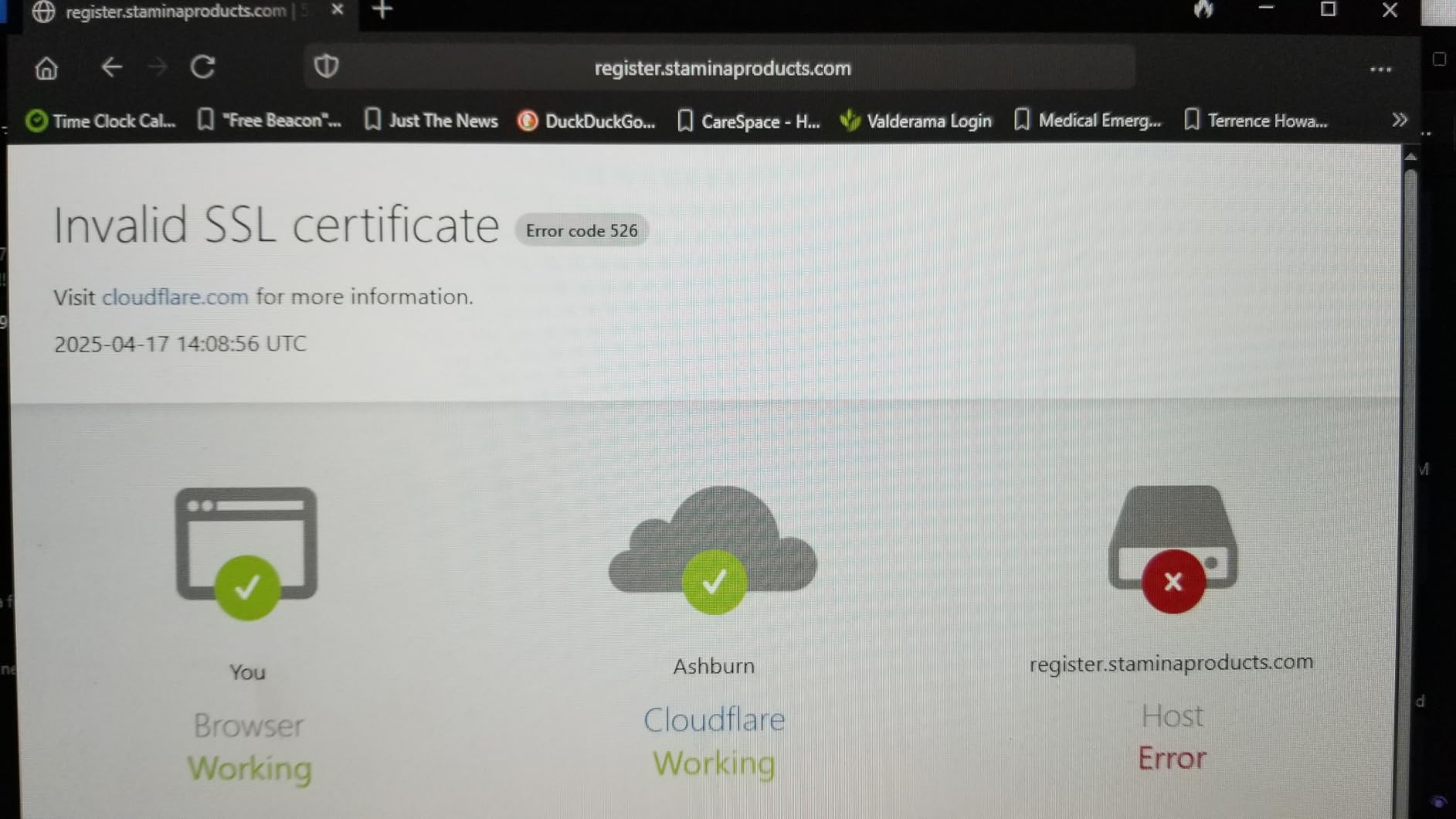Click the Cloudflare status heading link
The image size is (1456, 819).
(714, 720)
